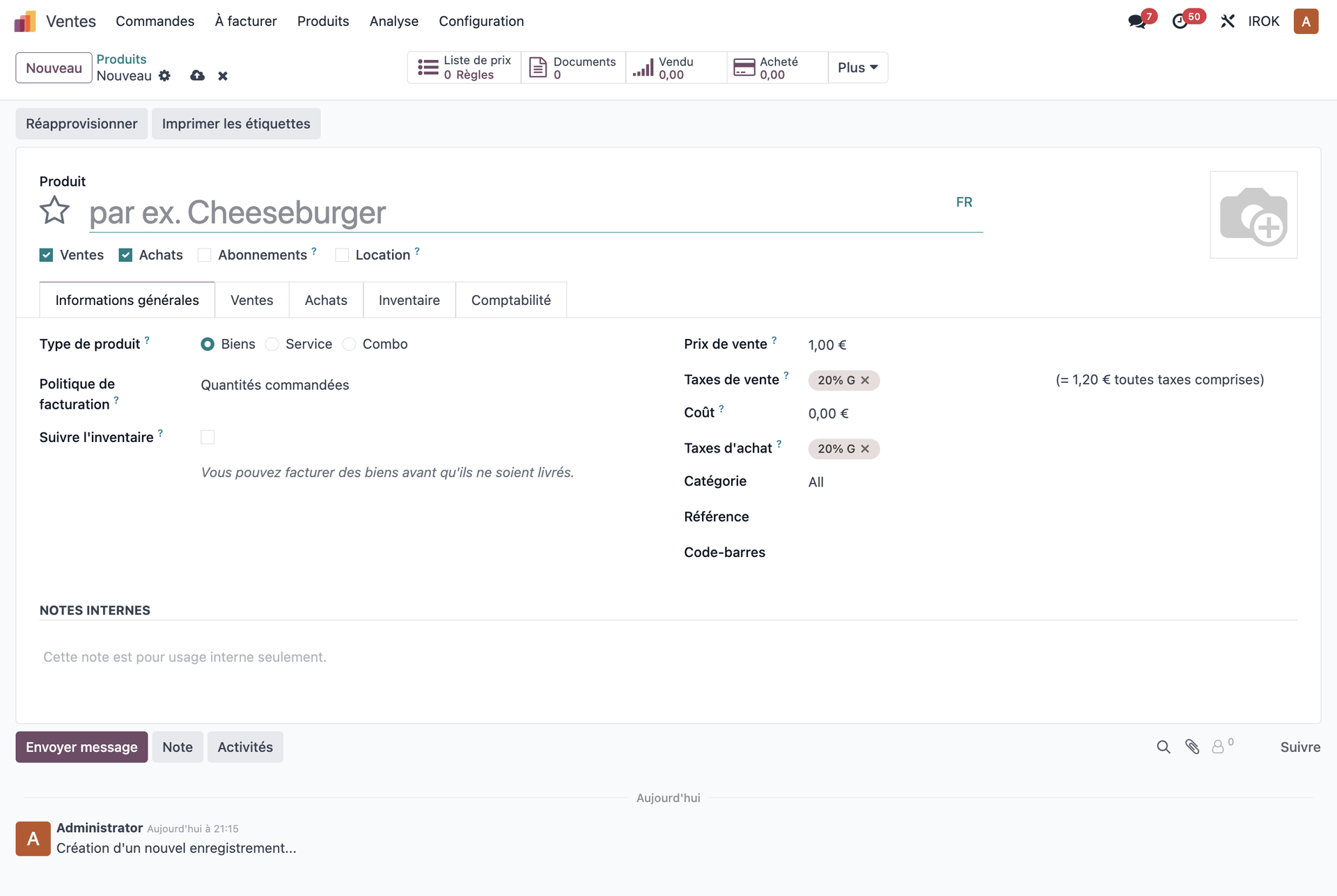Click the debug tools wrench icon
The height and width of the screenshot is (896, 1337).
coord(1228,22)
